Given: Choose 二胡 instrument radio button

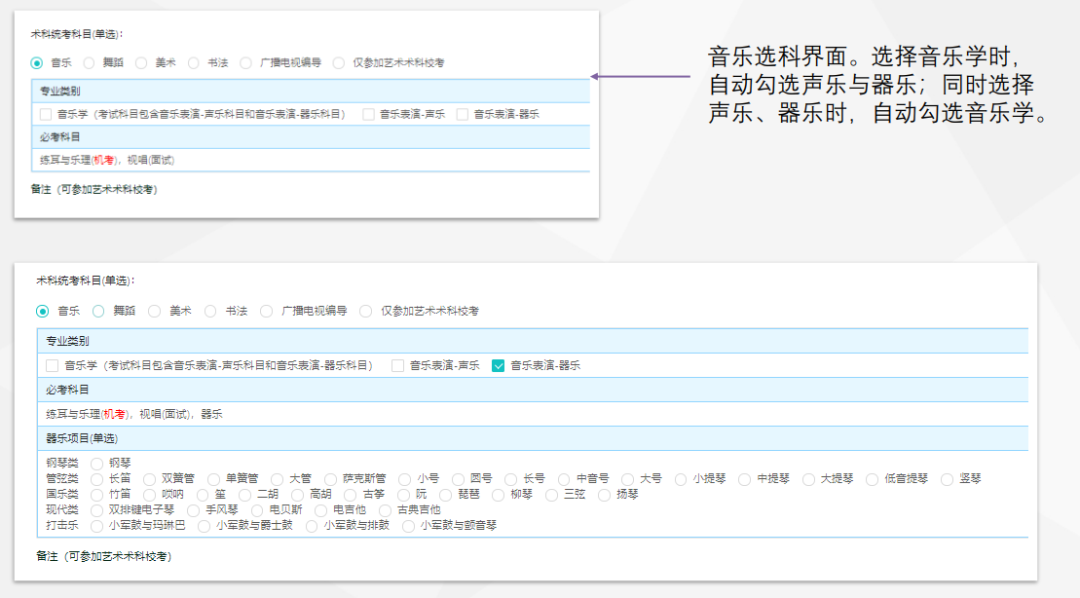Looking at the screenshot, I should click(245, 495).
